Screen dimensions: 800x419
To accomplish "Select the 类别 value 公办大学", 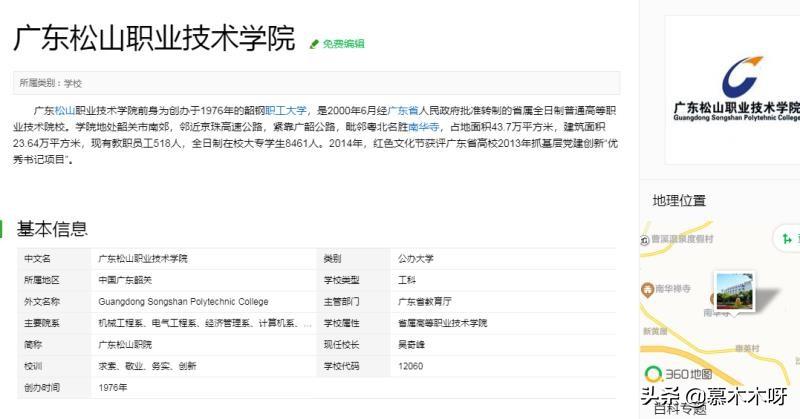I will [416, 259].
